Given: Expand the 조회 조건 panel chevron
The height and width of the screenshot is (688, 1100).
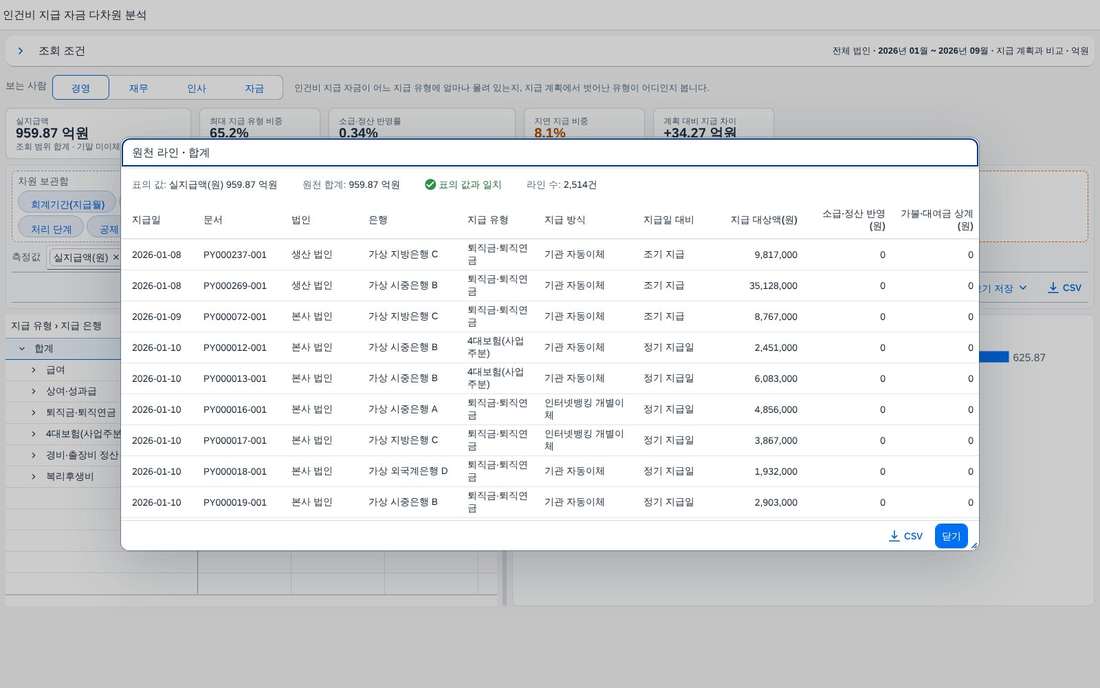Looking at the screenshot, I should point(20,51).
